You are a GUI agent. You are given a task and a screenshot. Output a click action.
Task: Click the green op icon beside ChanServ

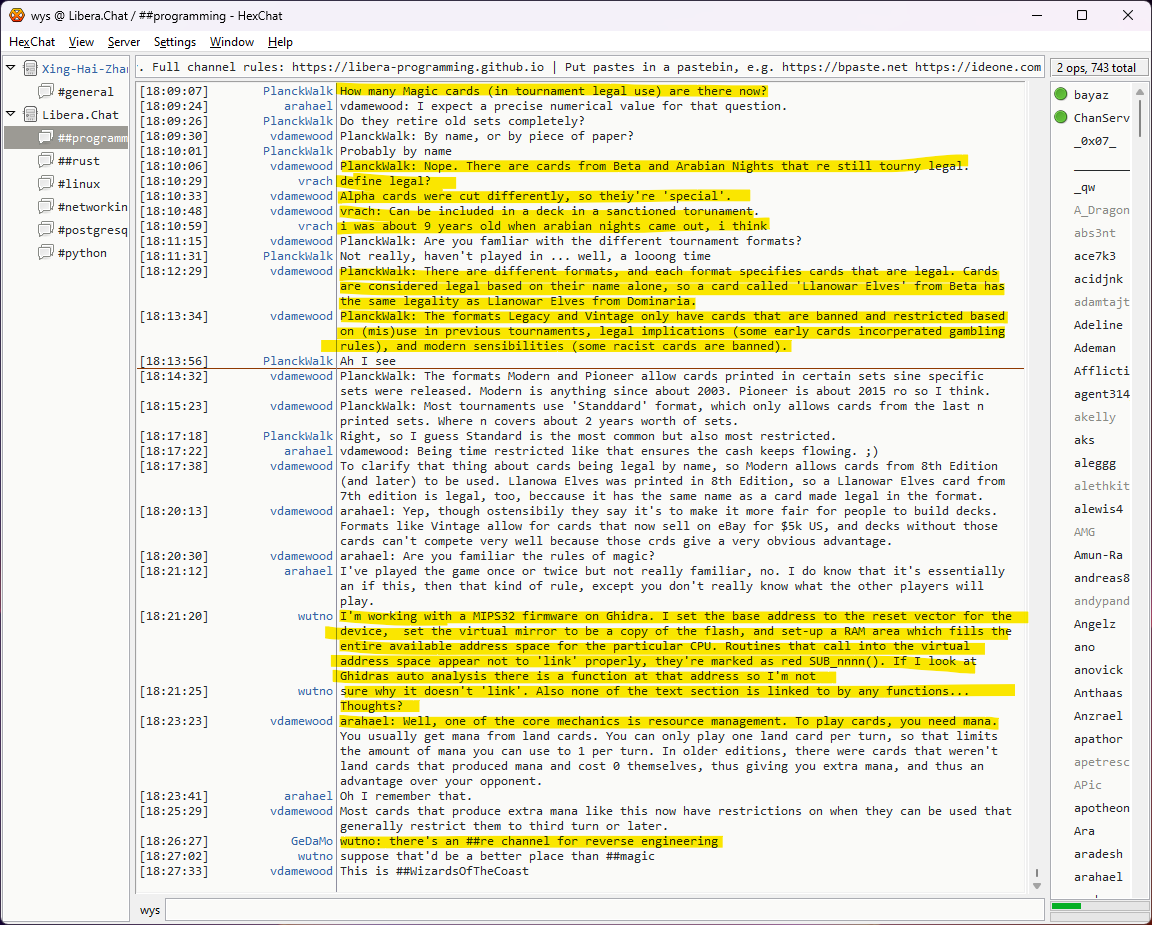click(x=1060, y=118)
